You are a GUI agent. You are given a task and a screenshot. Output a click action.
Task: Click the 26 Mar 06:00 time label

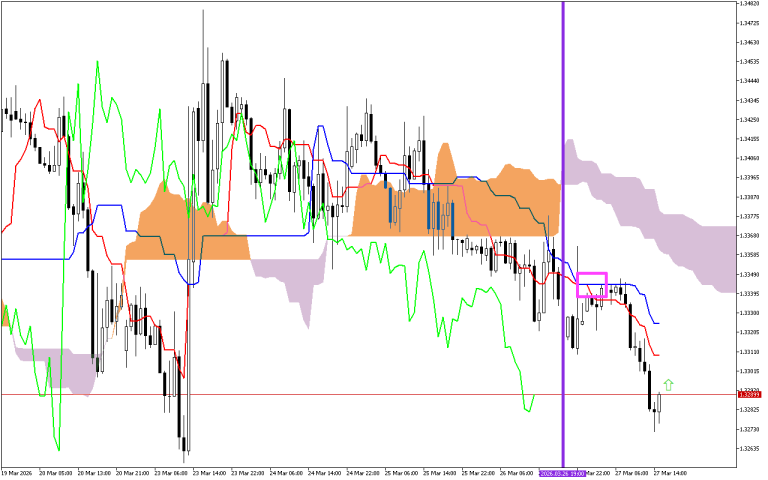coord(517,474)
